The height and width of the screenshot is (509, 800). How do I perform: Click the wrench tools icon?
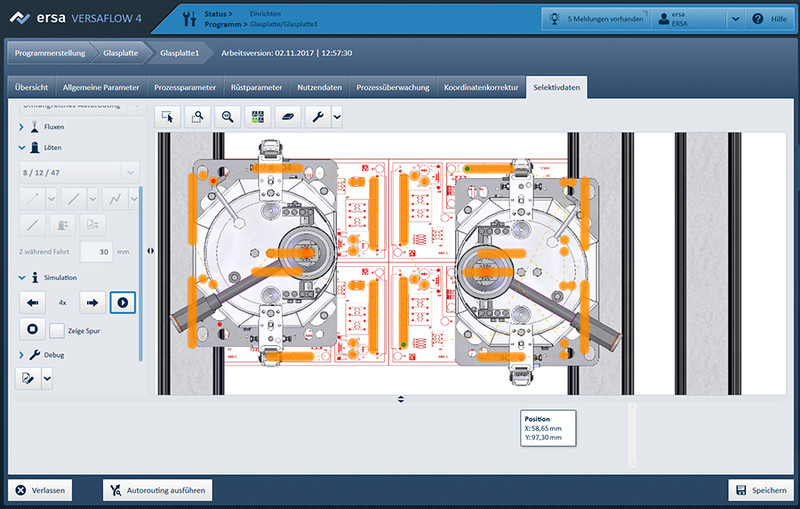pyautogui.click(x=317, y=117)
